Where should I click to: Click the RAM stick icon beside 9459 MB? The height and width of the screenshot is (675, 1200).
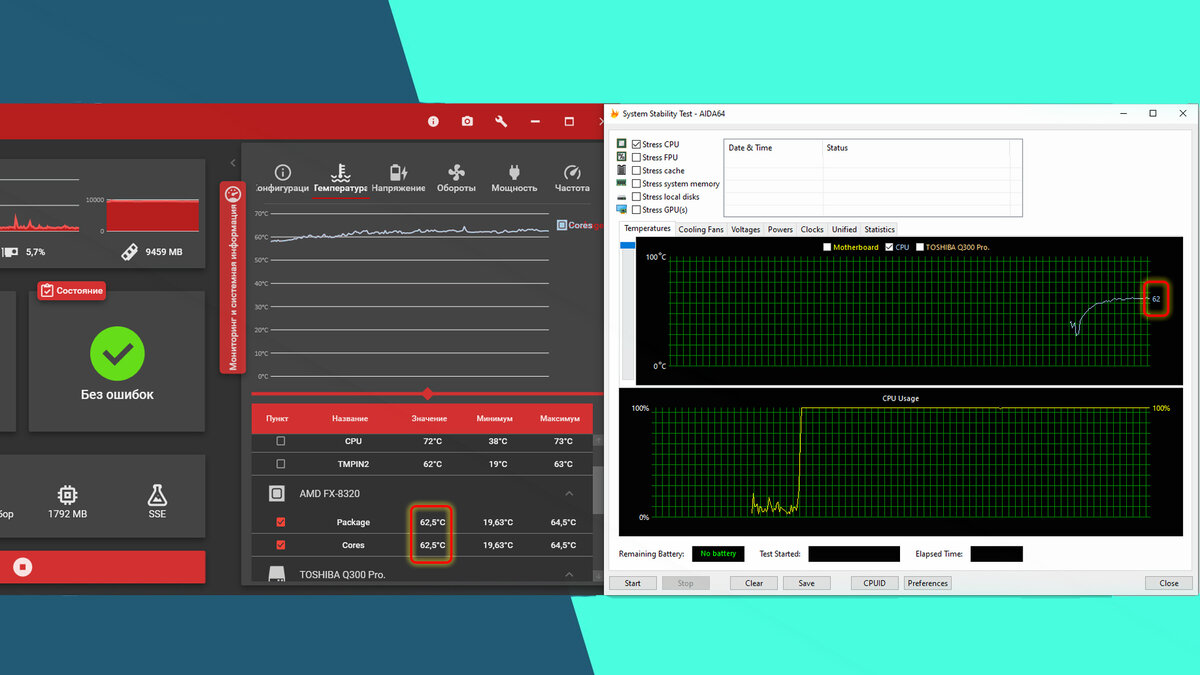pyautogui.click(x=129, y=252)
